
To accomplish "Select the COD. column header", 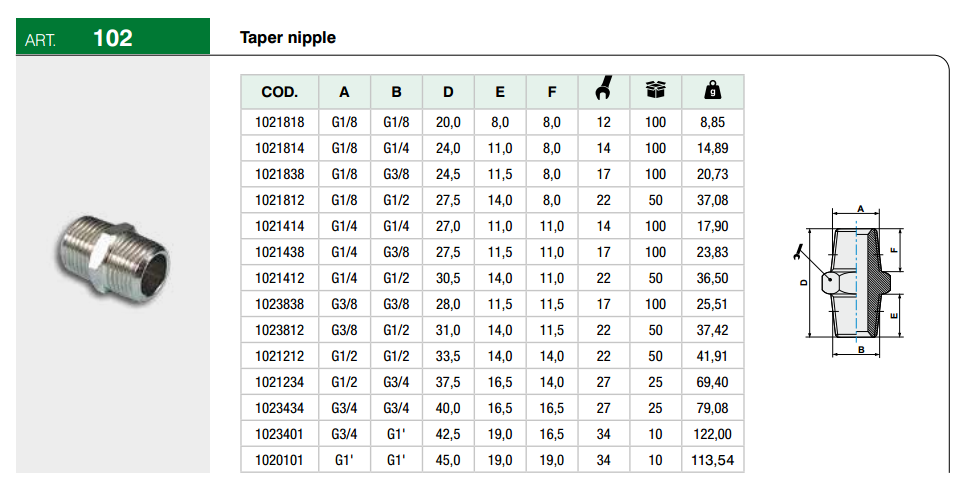I will coord(280,92).
